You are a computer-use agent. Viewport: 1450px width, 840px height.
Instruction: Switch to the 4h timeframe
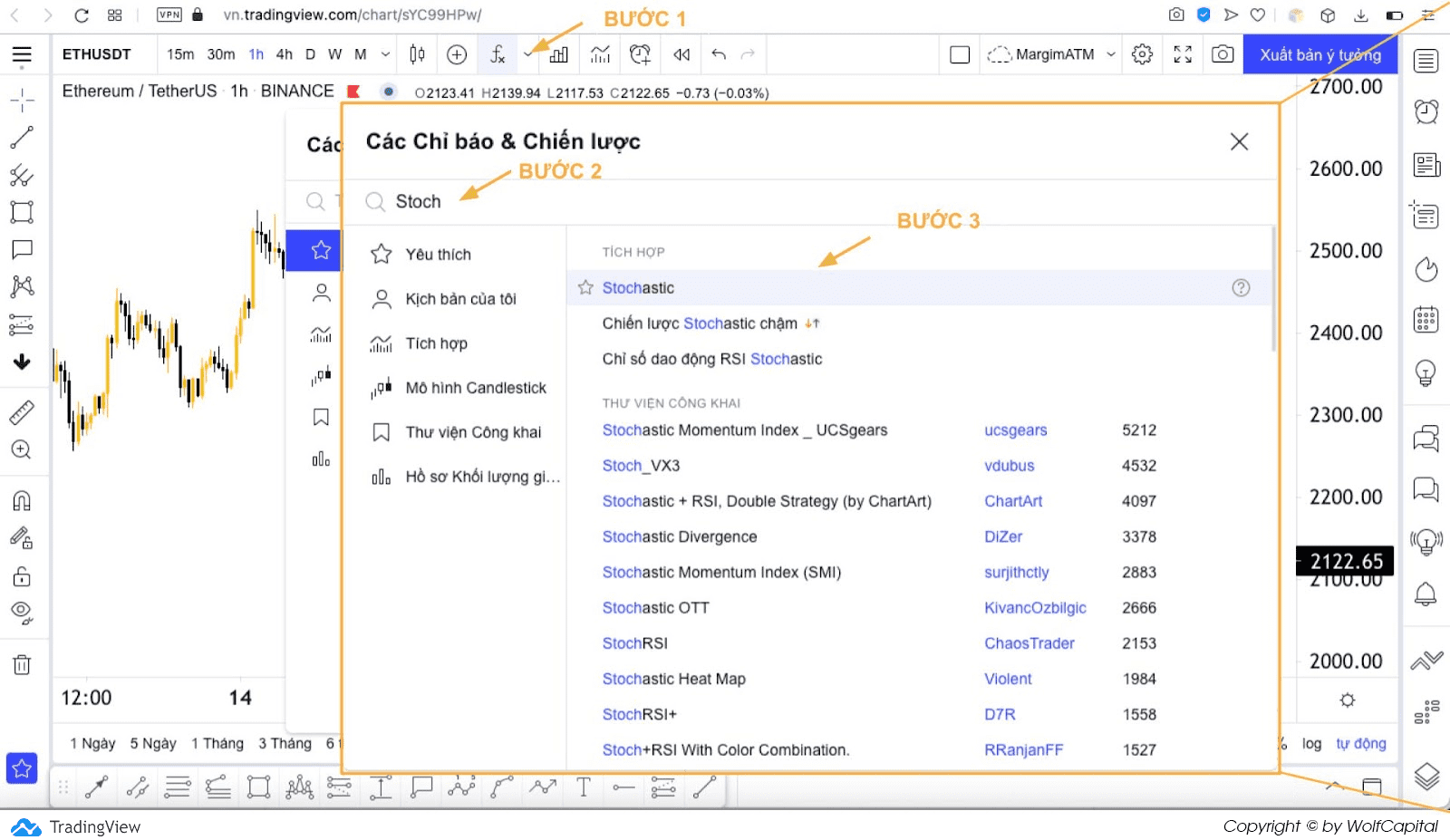284,54
